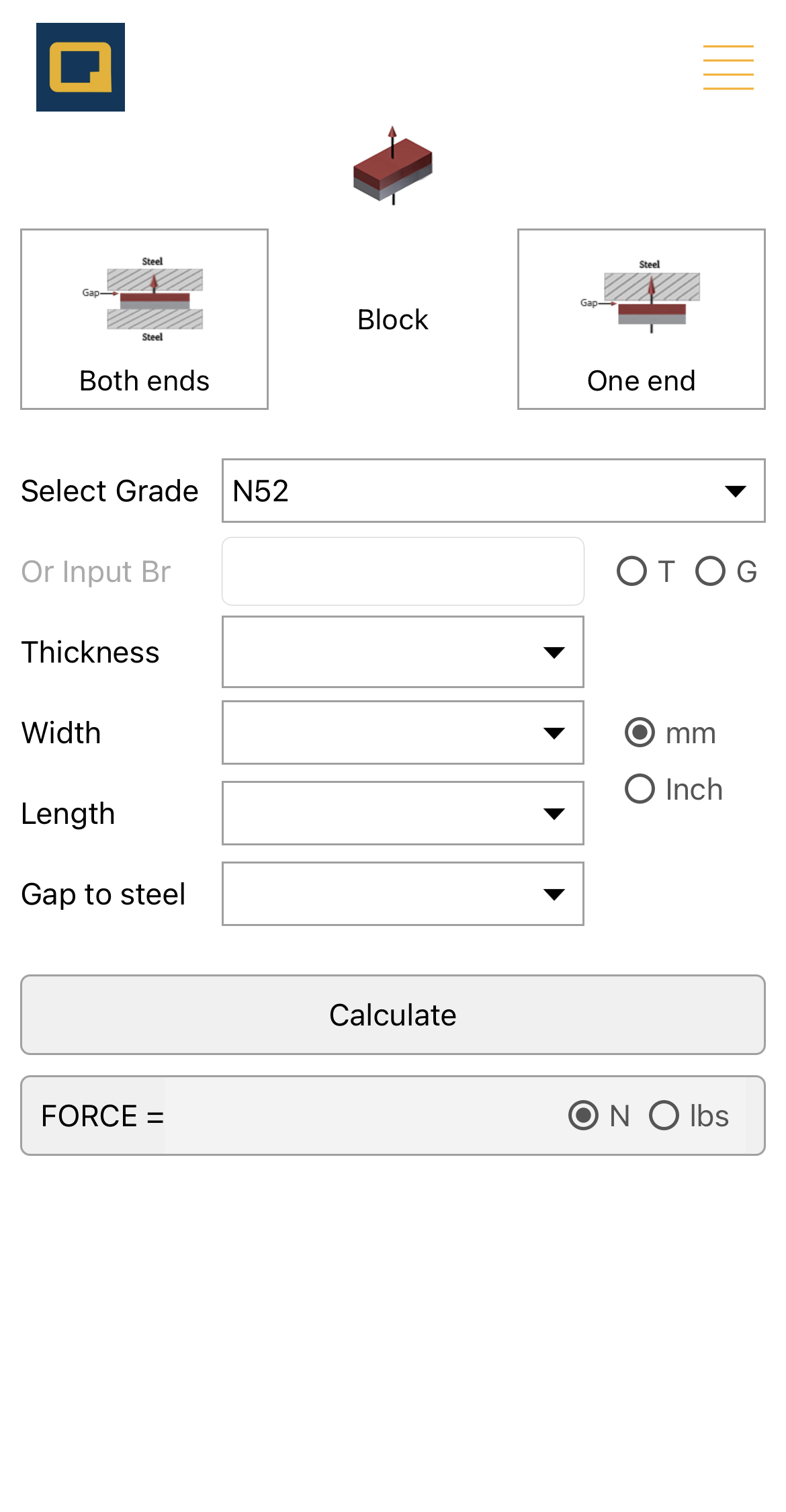
Task: Expand the Thickness dropdown
Action: [402, 652]
